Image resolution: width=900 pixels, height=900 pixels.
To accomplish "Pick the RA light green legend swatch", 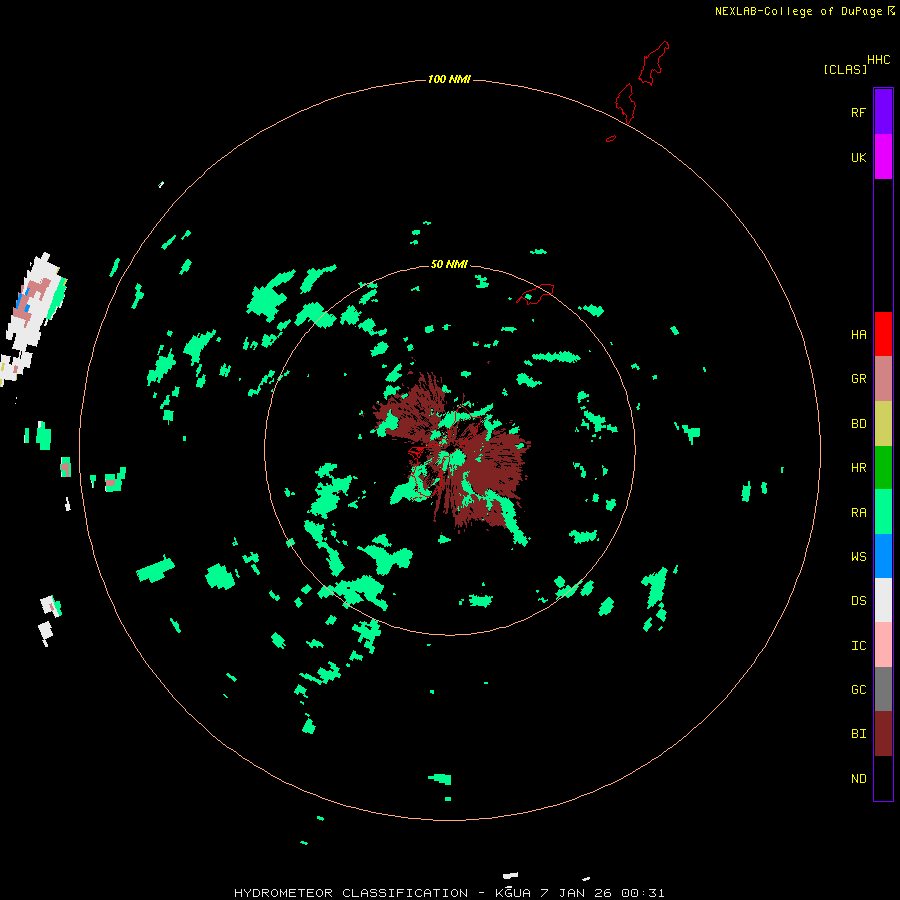I will pos(883,512).
